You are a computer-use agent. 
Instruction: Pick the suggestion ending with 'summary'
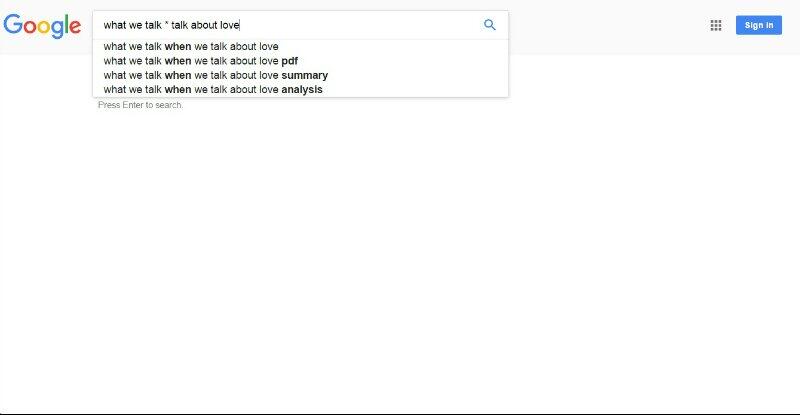(x=215, y=75)
